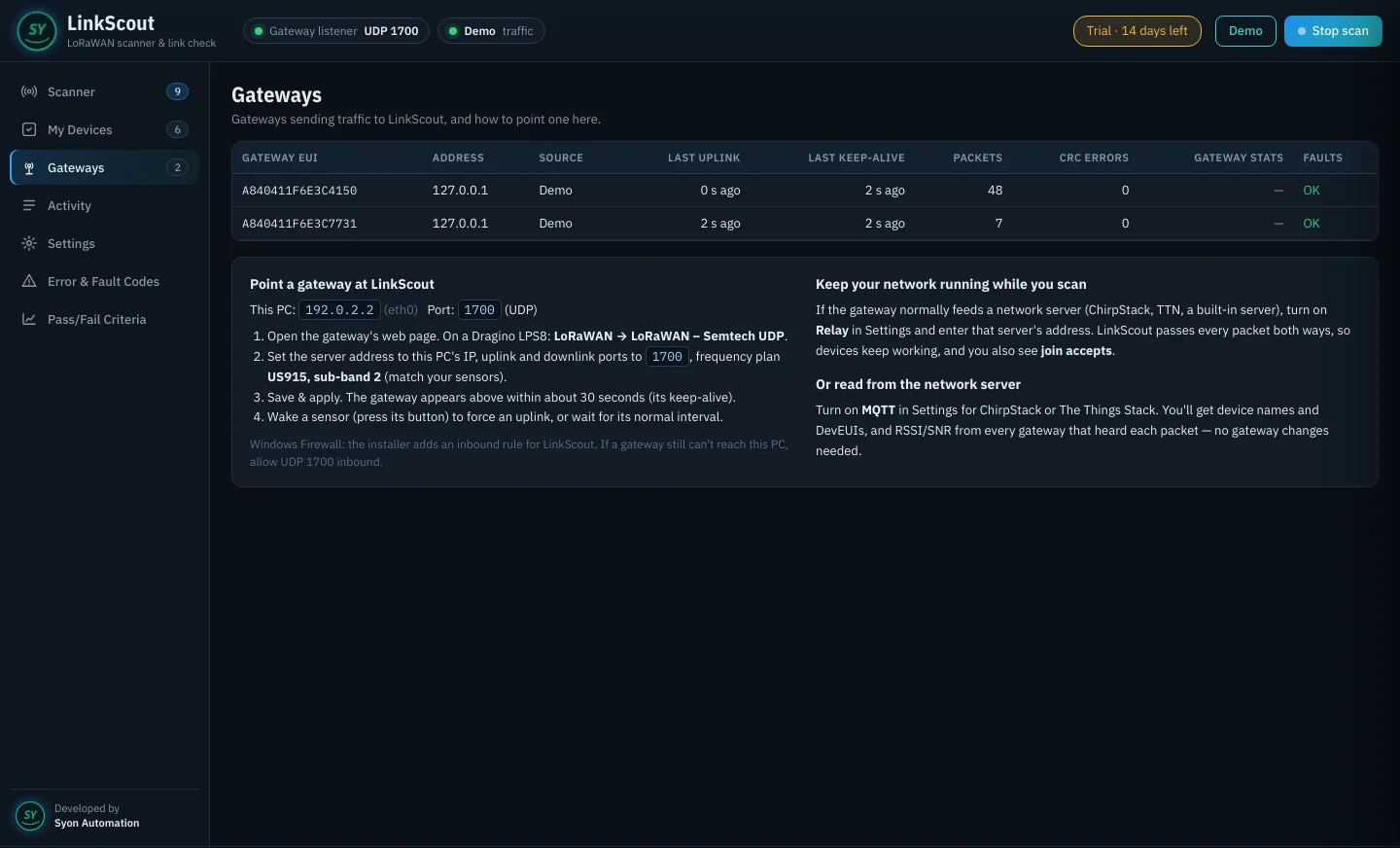Click the Last Keep-Alive column header

[x=857, y=158]
